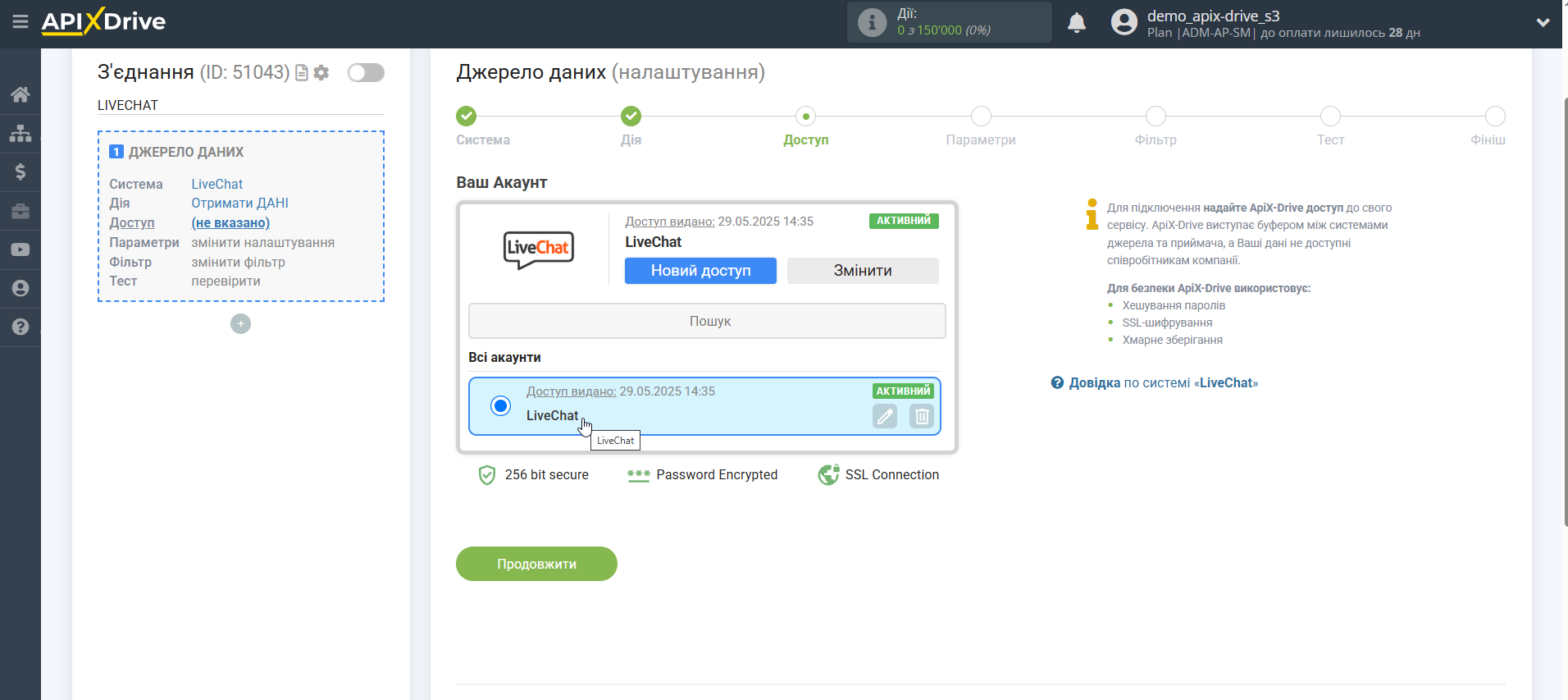Click змінити налаштування link
The height and width of the screenshot is (700, 1568).
click(262, 242)
